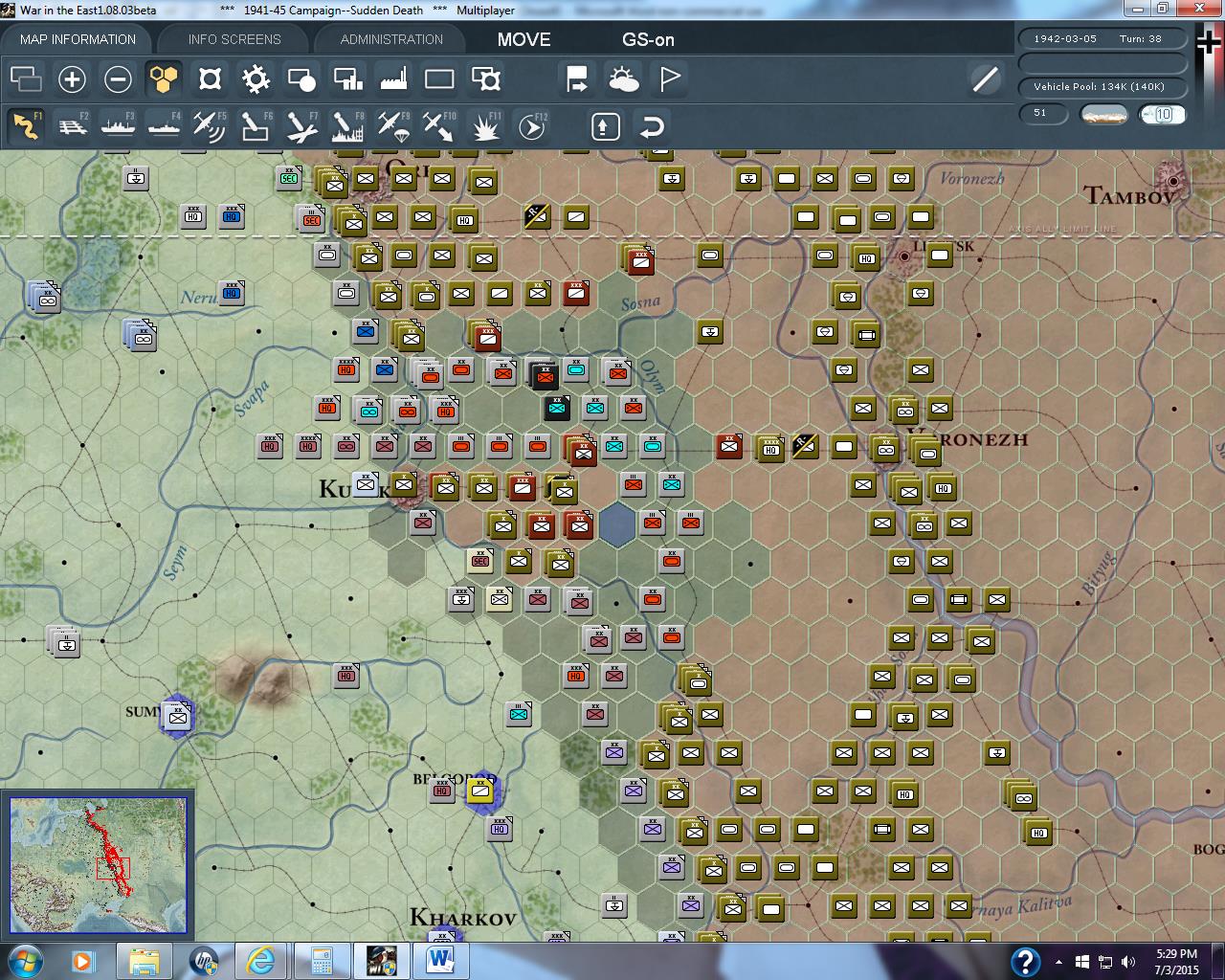Select the F9 air transport mode

[393, 126]
